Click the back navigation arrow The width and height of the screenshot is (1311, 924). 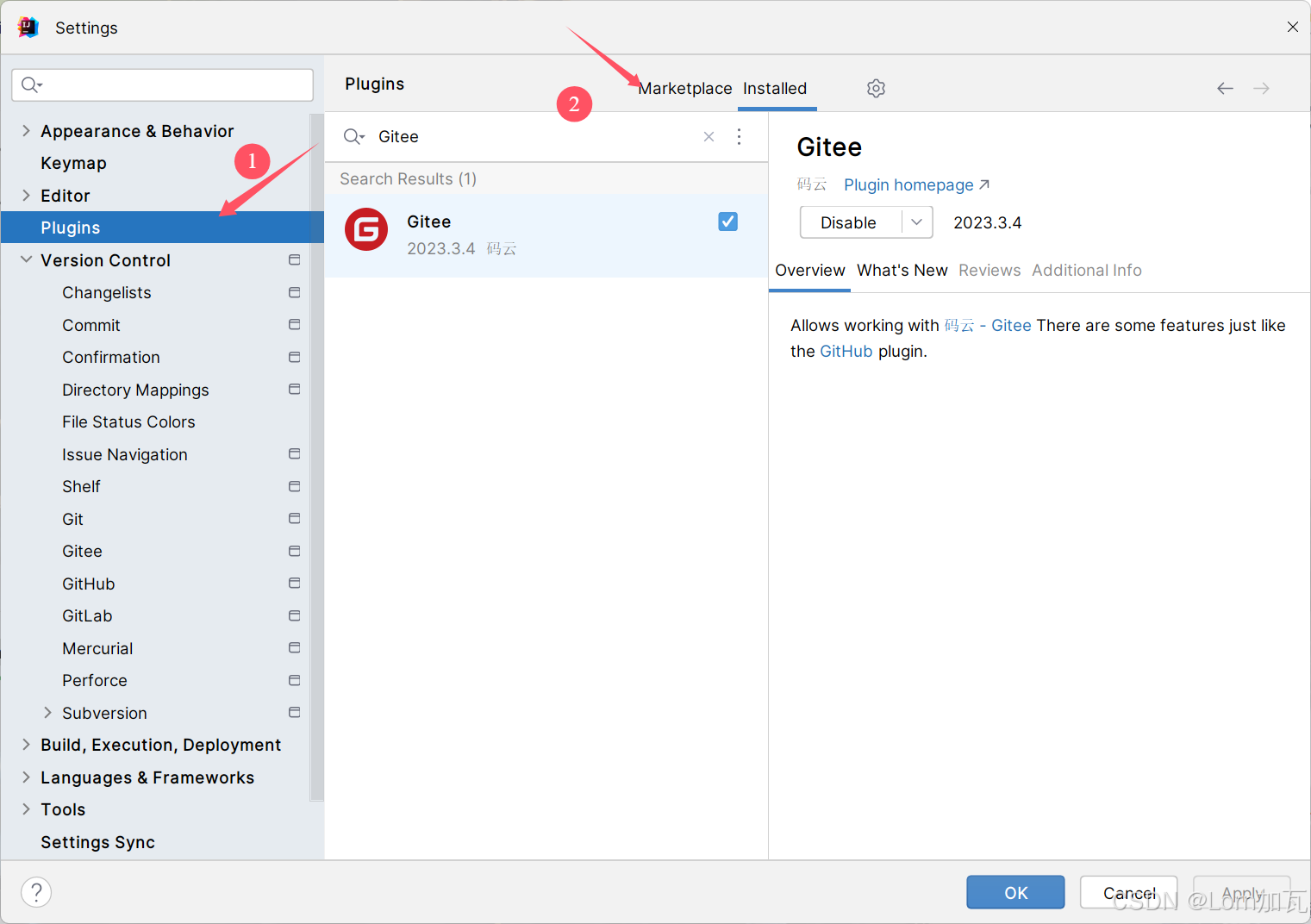click(1225, 88)
